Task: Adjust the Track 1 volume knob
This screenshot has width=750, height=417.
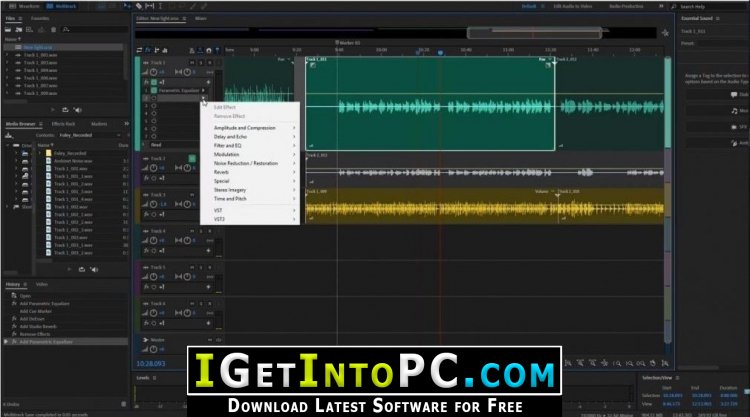Action: [x=153, y=72]
